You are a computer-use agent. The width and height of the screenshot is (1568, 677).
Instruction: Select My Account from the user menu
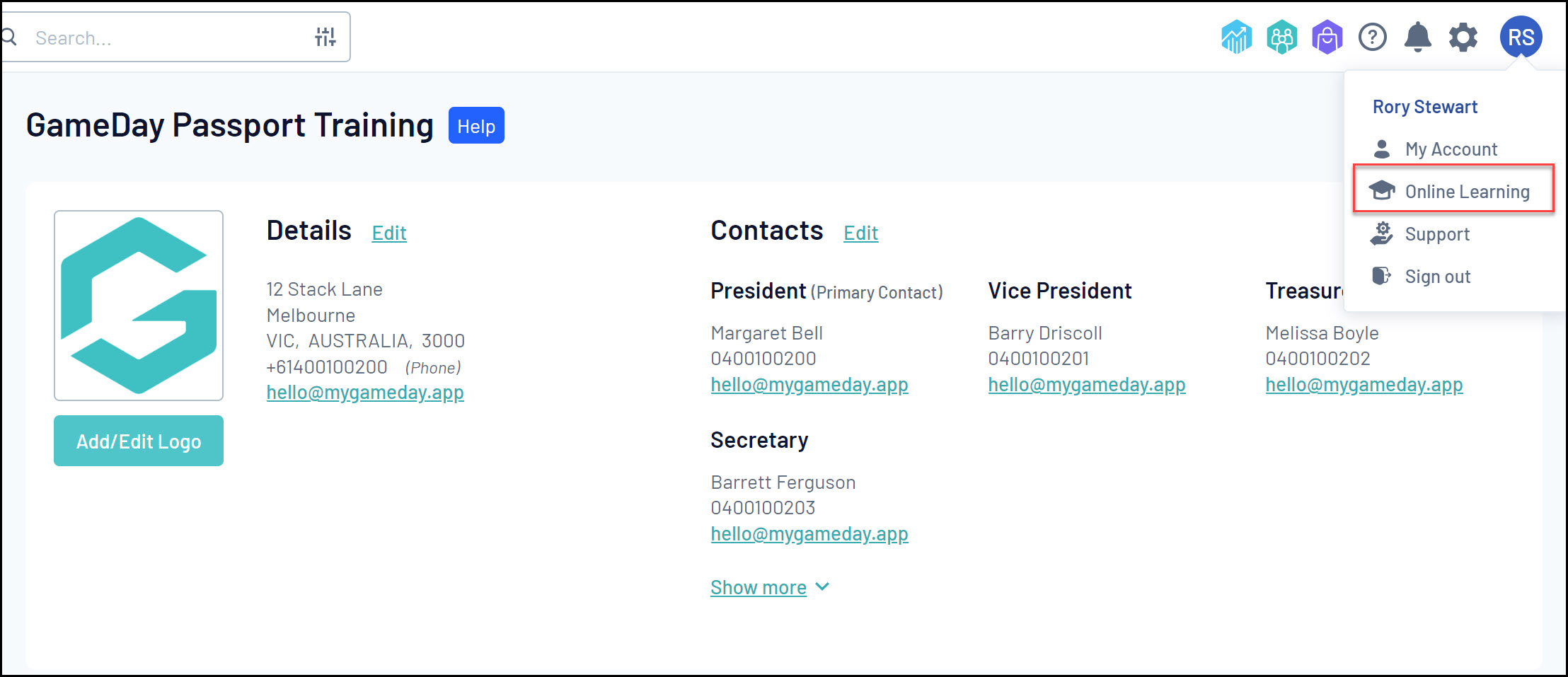click(1451, 149)
